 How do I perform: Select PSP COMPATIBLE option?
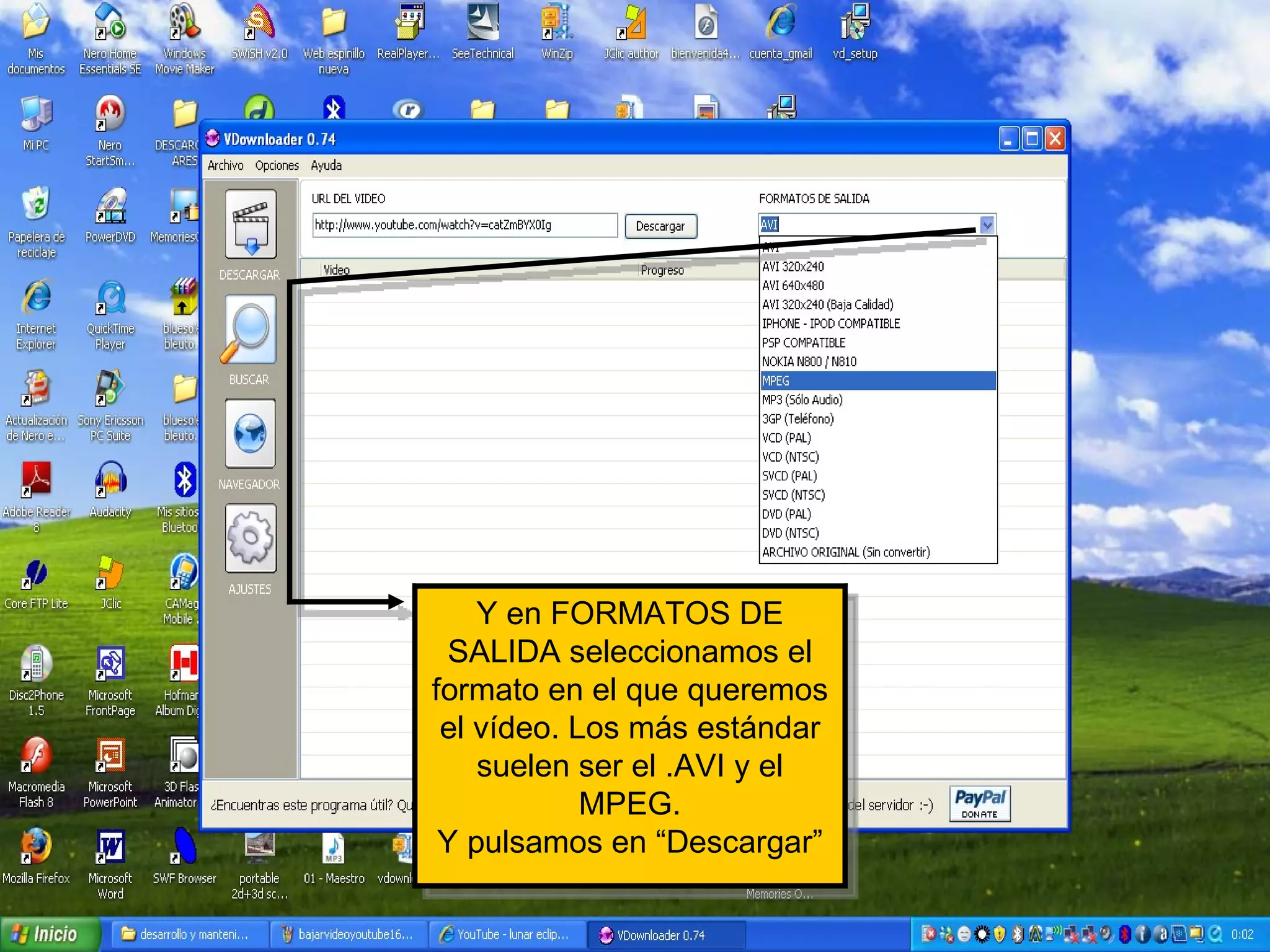tap(878, 343)
